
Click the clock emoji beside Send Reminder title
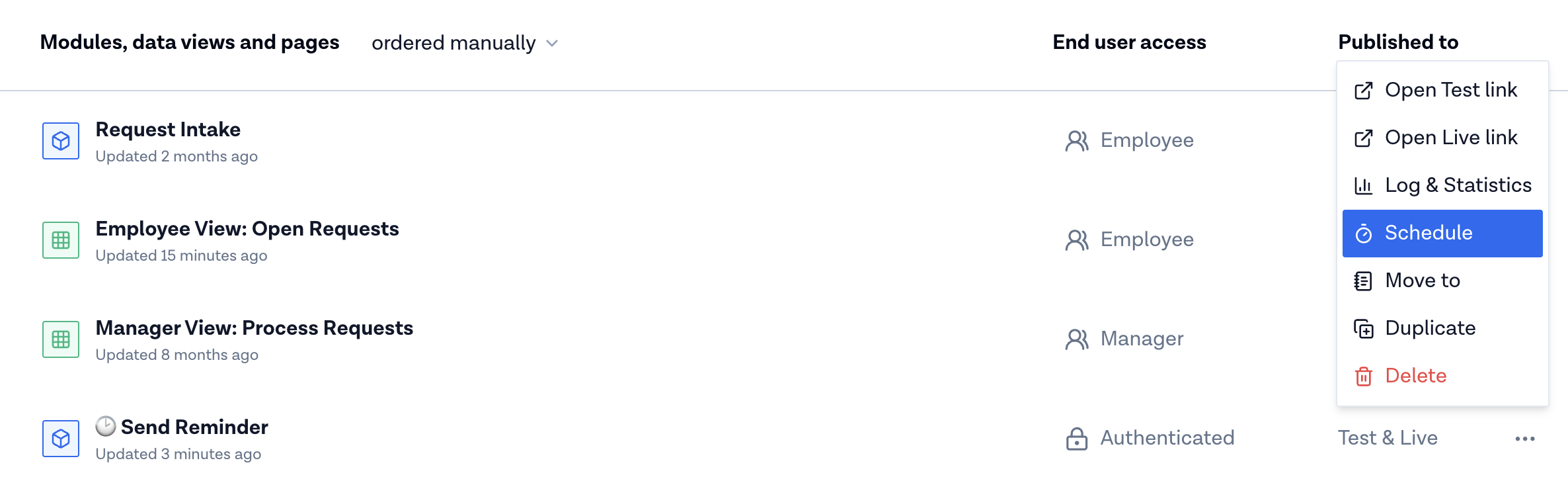click(x=104, y=426)
